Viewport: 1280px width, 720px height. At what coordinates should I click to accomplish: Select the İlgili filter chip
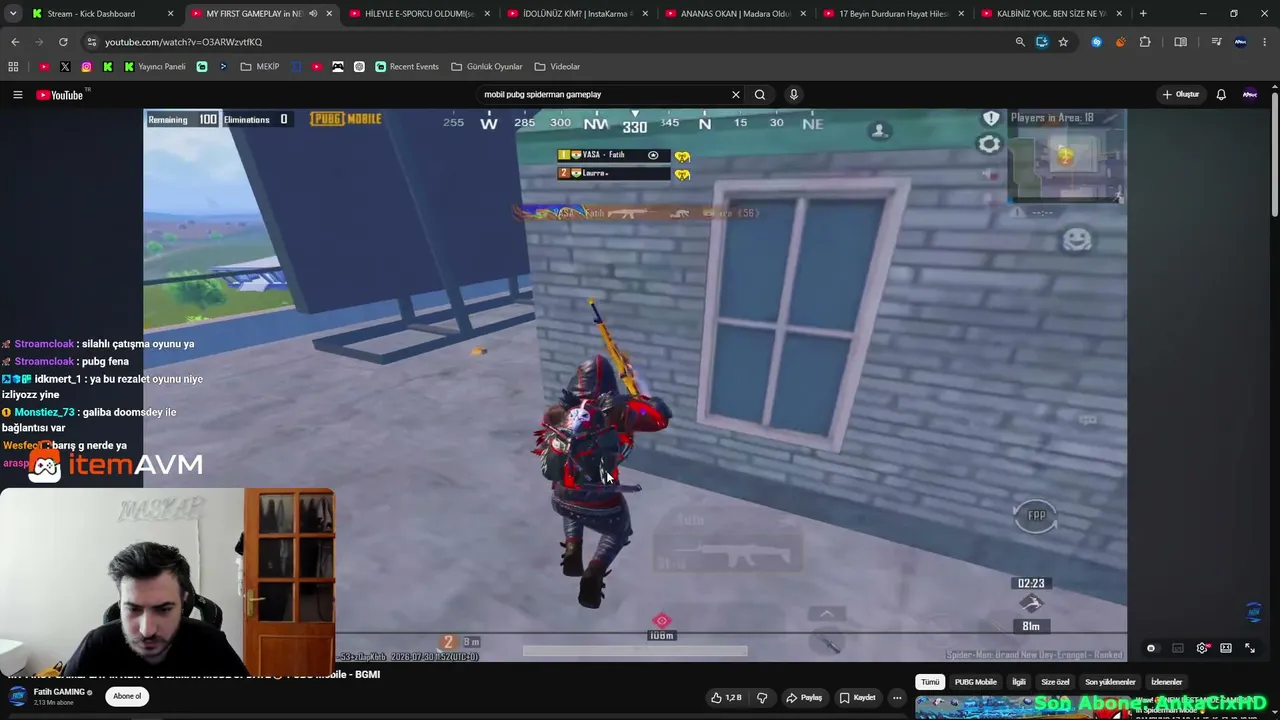(x=1019, y=682)
